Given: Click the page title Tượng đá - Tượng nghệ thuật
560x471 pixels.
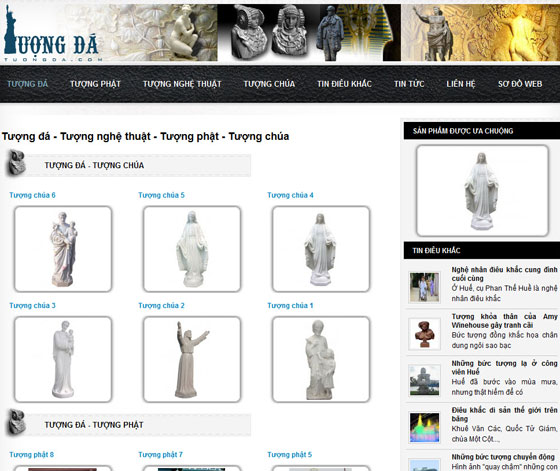Looking at the screenshot, I should pyautogui.click(x=145, y=136).
